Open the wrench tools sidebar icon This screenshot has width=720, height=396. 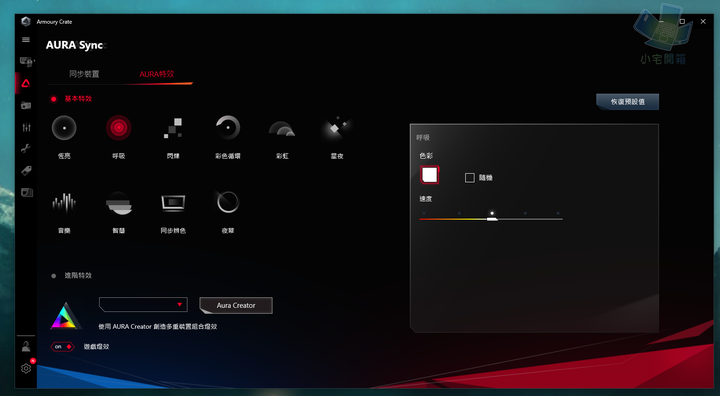click(26, 149)
